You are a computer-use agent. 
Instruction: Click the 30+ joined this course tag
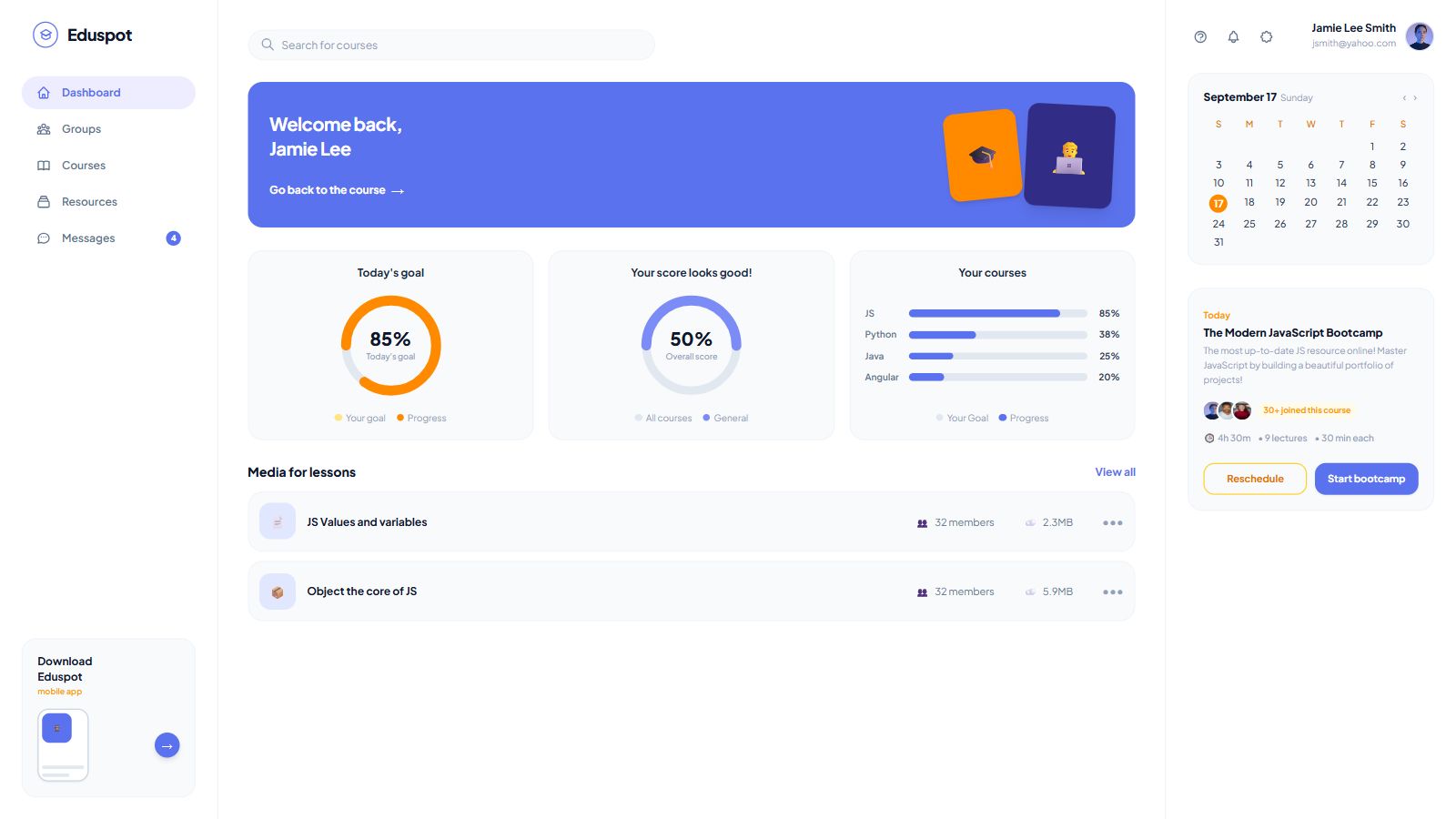[1307, 410]
